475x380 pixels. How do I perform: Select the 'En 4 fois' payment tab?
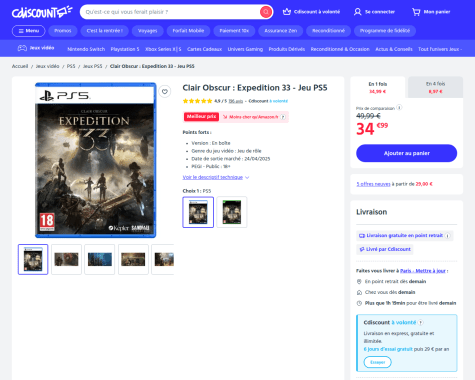click(435, 87)
